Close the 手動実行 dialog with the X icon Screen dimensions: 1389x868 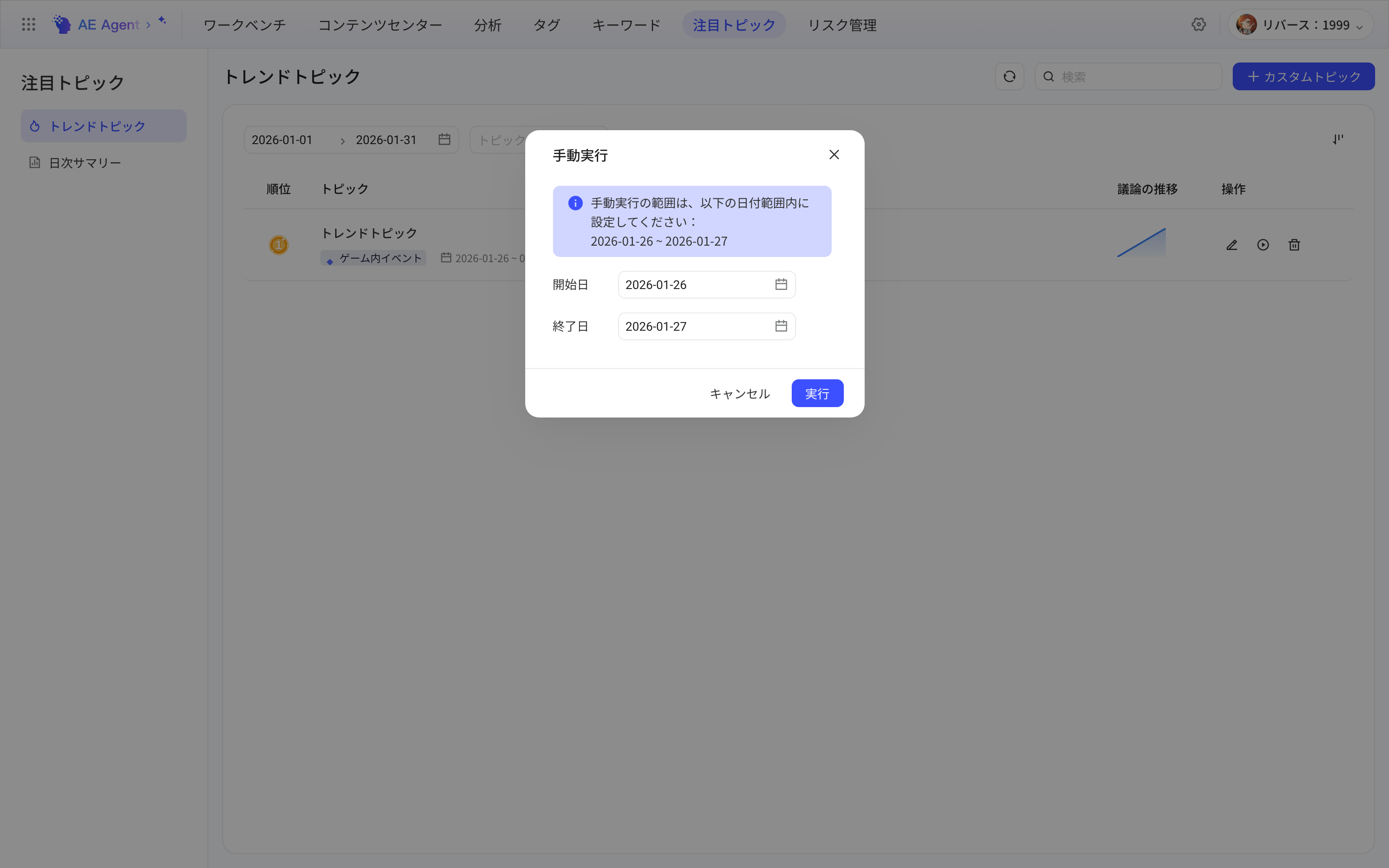point(834,155)
